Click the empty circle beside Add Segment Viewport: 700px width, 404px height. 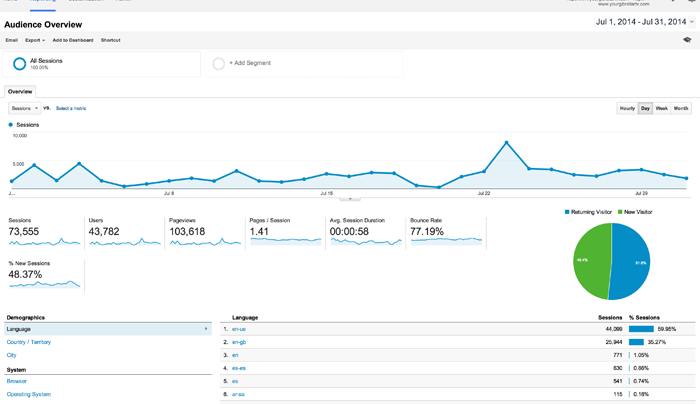tap(218, 64)
